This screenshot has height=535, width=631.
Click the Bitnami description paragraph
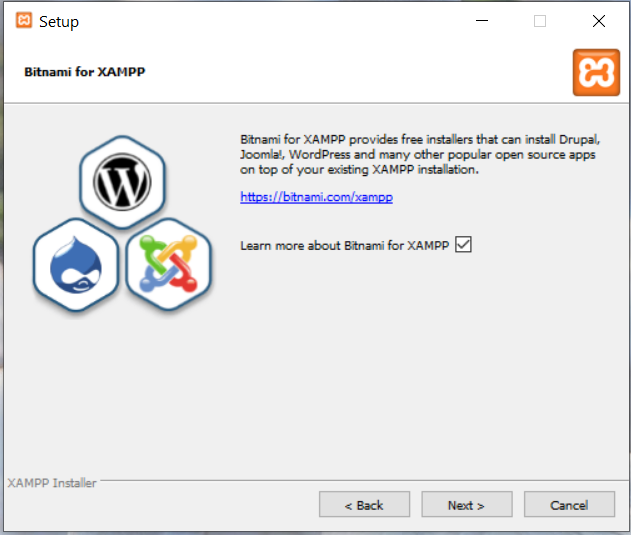coord(420,155)
